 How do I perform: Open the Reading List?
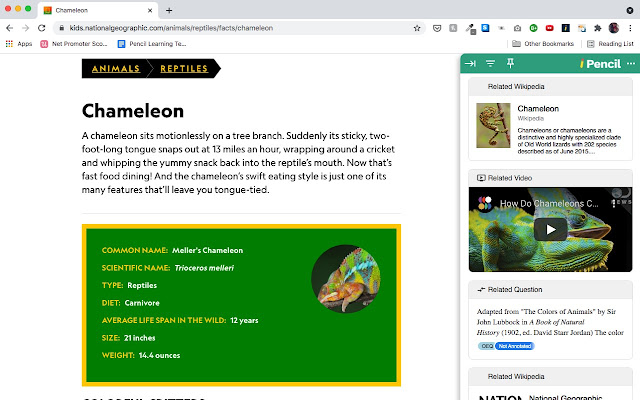click(x=610, y=44)
